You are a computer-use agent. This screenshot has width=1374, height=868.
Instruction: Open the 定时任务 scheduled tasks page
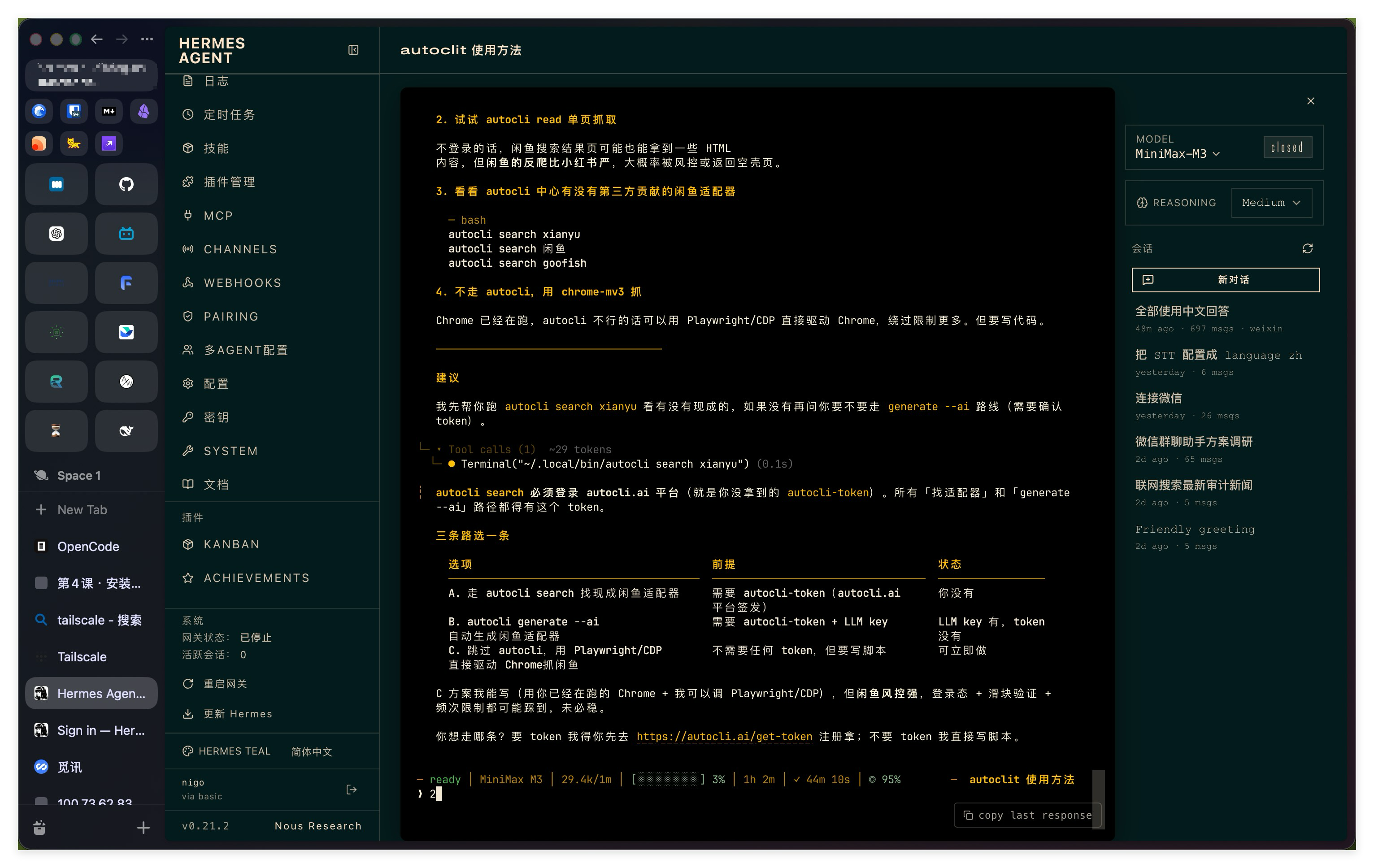tap(272, 115)
